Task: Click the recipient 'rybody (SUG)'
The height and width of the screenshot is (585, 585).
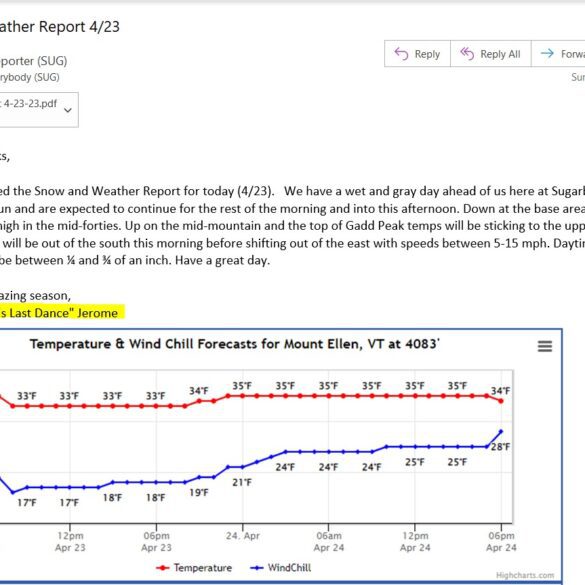Action: [x=30, y=77]
